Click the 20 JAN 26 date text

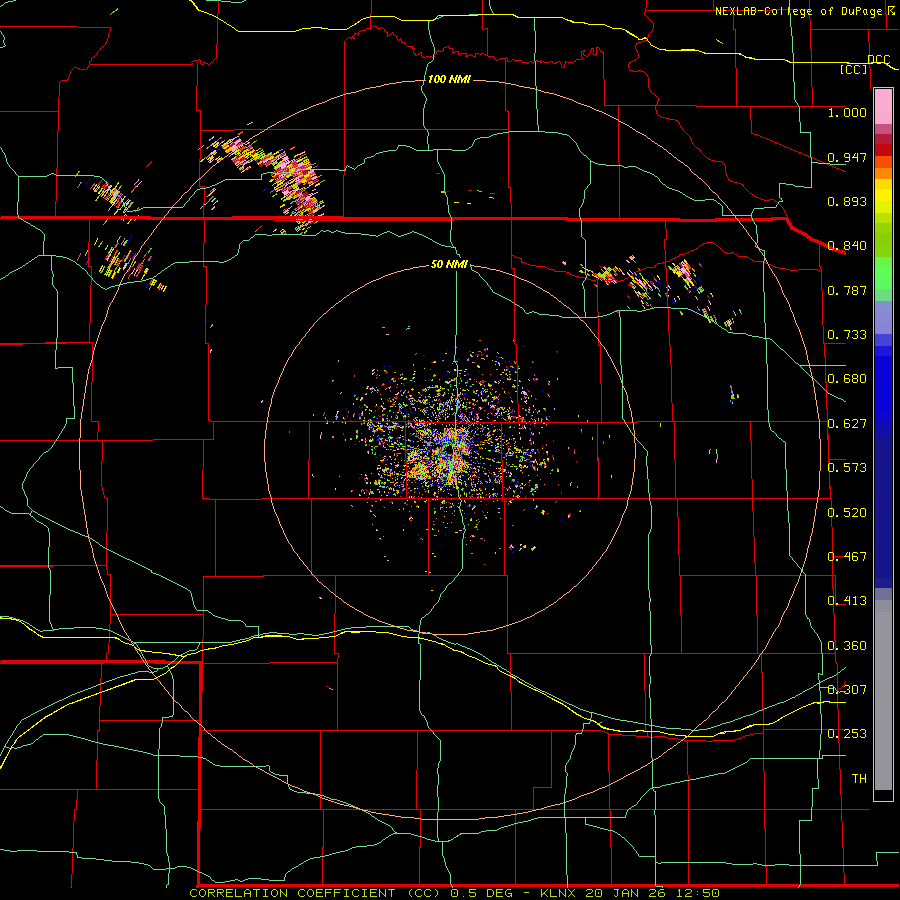point(624,893)
